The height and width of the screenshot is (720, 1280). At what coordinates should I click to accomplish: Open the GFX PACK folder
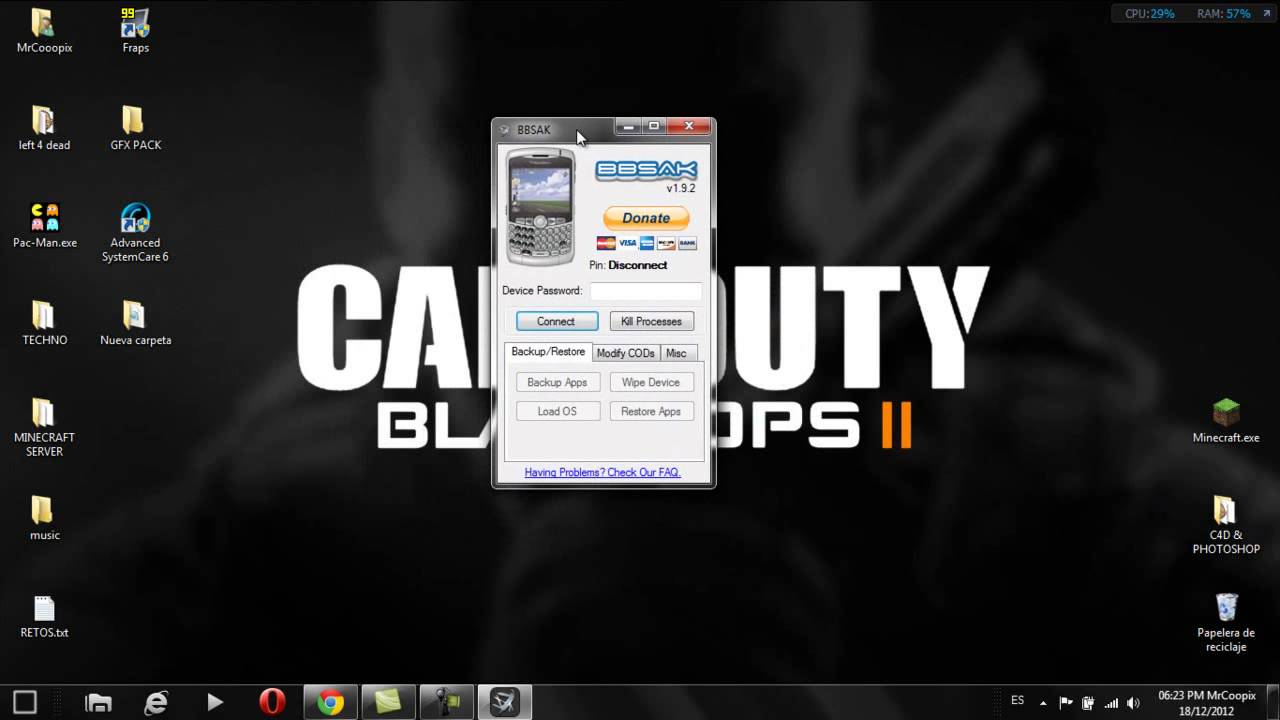[135, 128]
